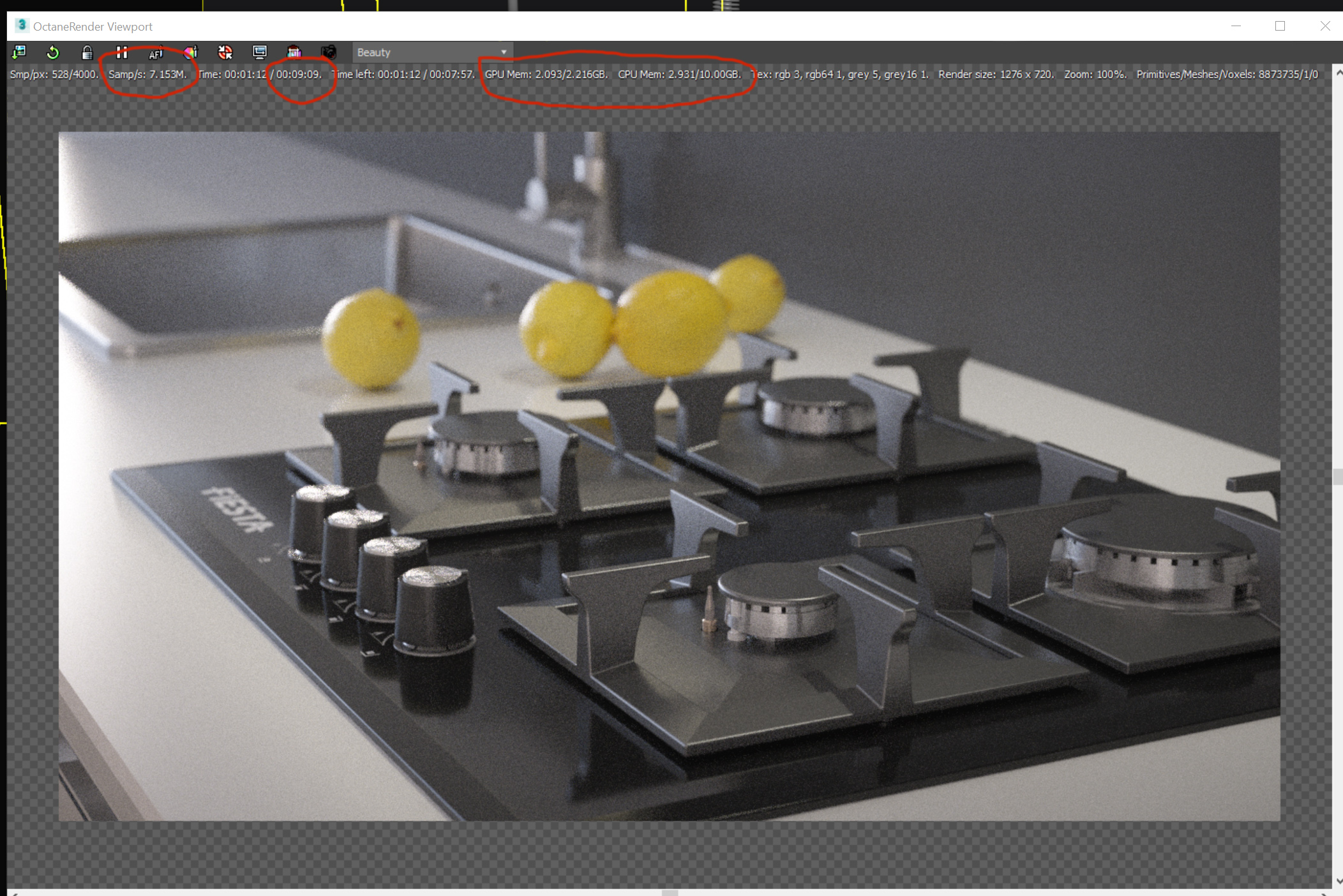The image size is (1343, 896).
Task: Enable the render region selection tool
Action: (225, 52)
